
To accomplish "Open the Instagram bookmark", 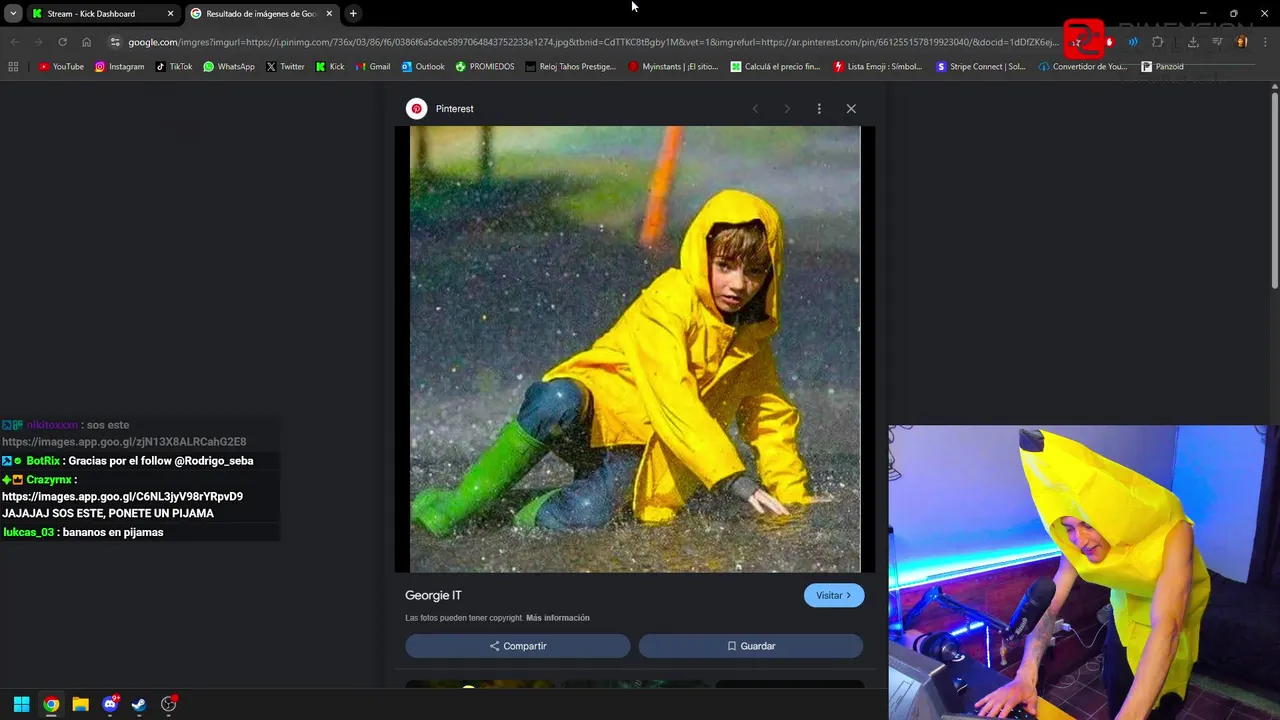I will [x=119, y=67].
